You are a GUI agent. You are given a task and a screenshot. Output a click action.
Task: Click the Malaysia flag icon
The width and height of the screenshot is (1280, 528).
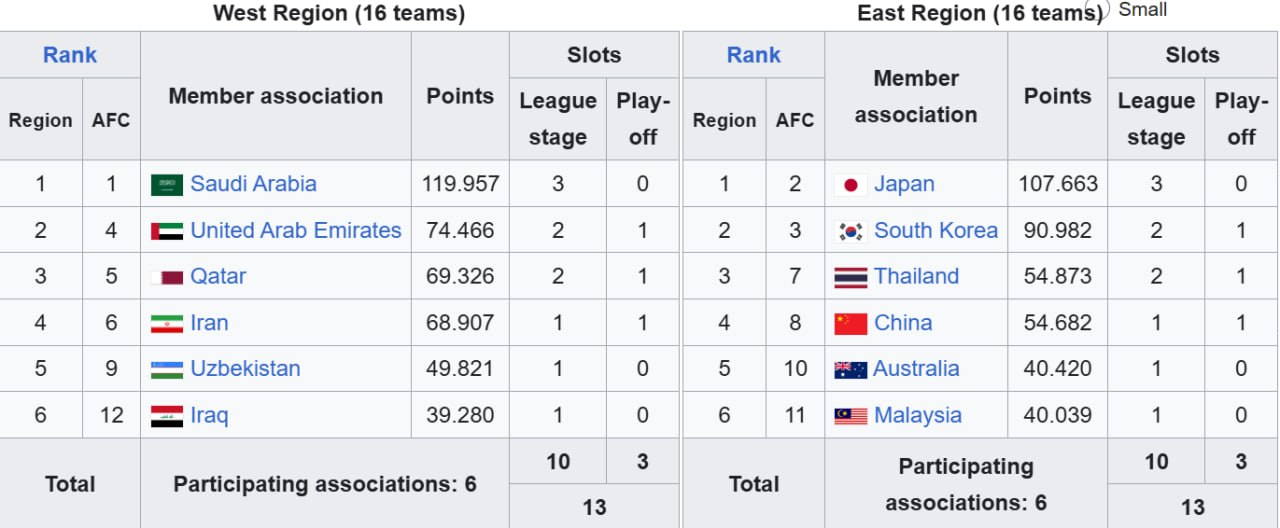coord(850,416)
